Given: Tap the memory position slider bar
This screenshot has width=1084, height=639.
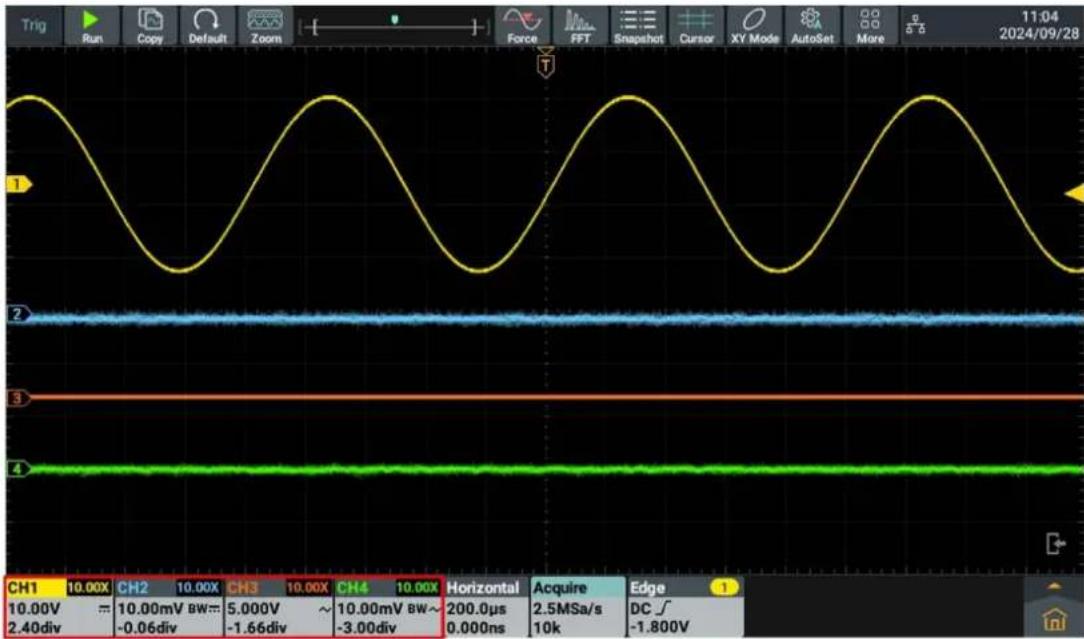Looking at the screenshot, I should [394, 27].
